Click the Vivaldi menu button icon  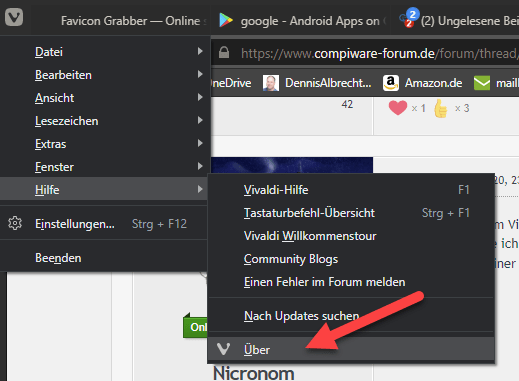tap(14, 17)
